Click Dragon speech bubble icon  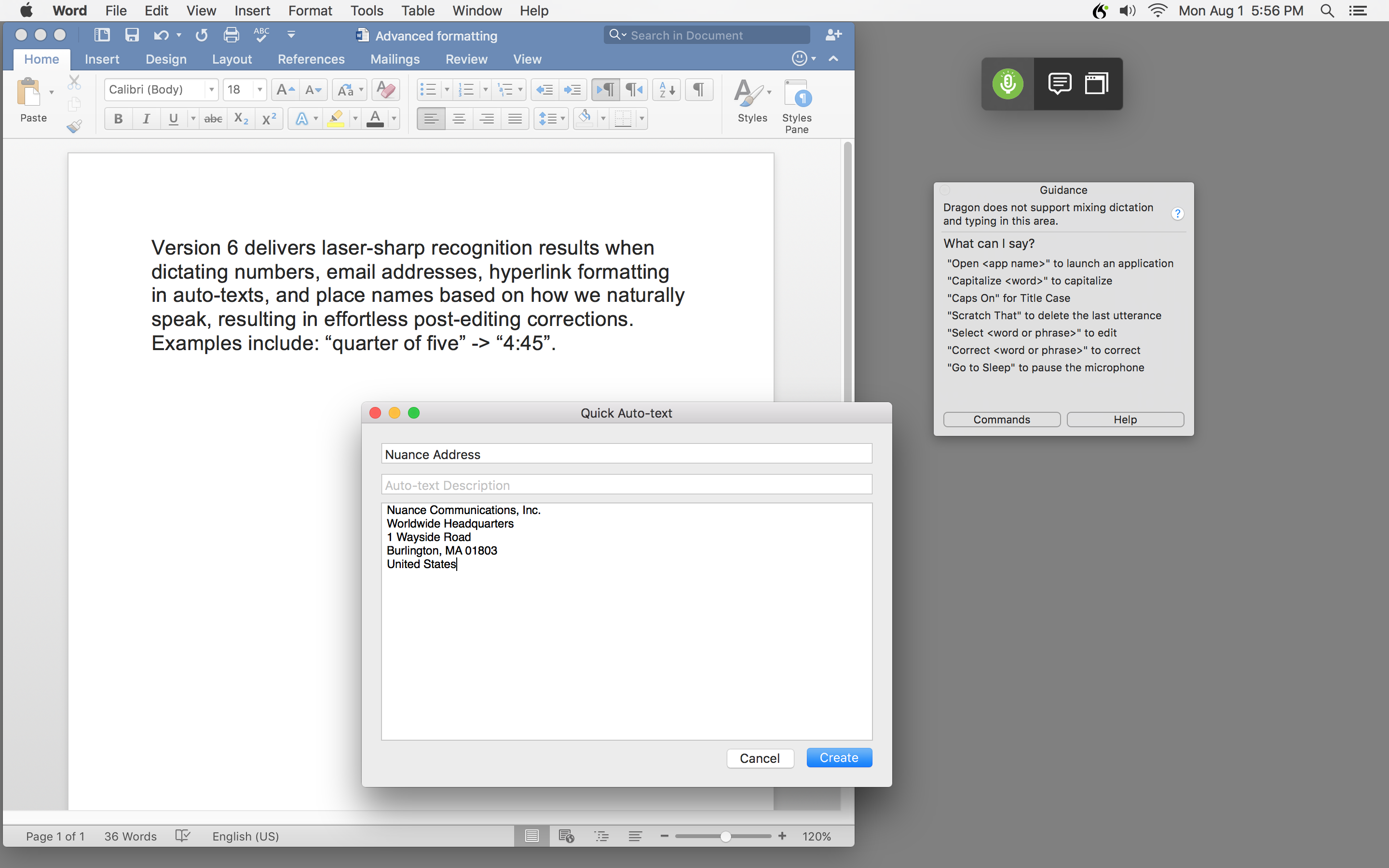pyautogui.click(x=1060, y=84)
